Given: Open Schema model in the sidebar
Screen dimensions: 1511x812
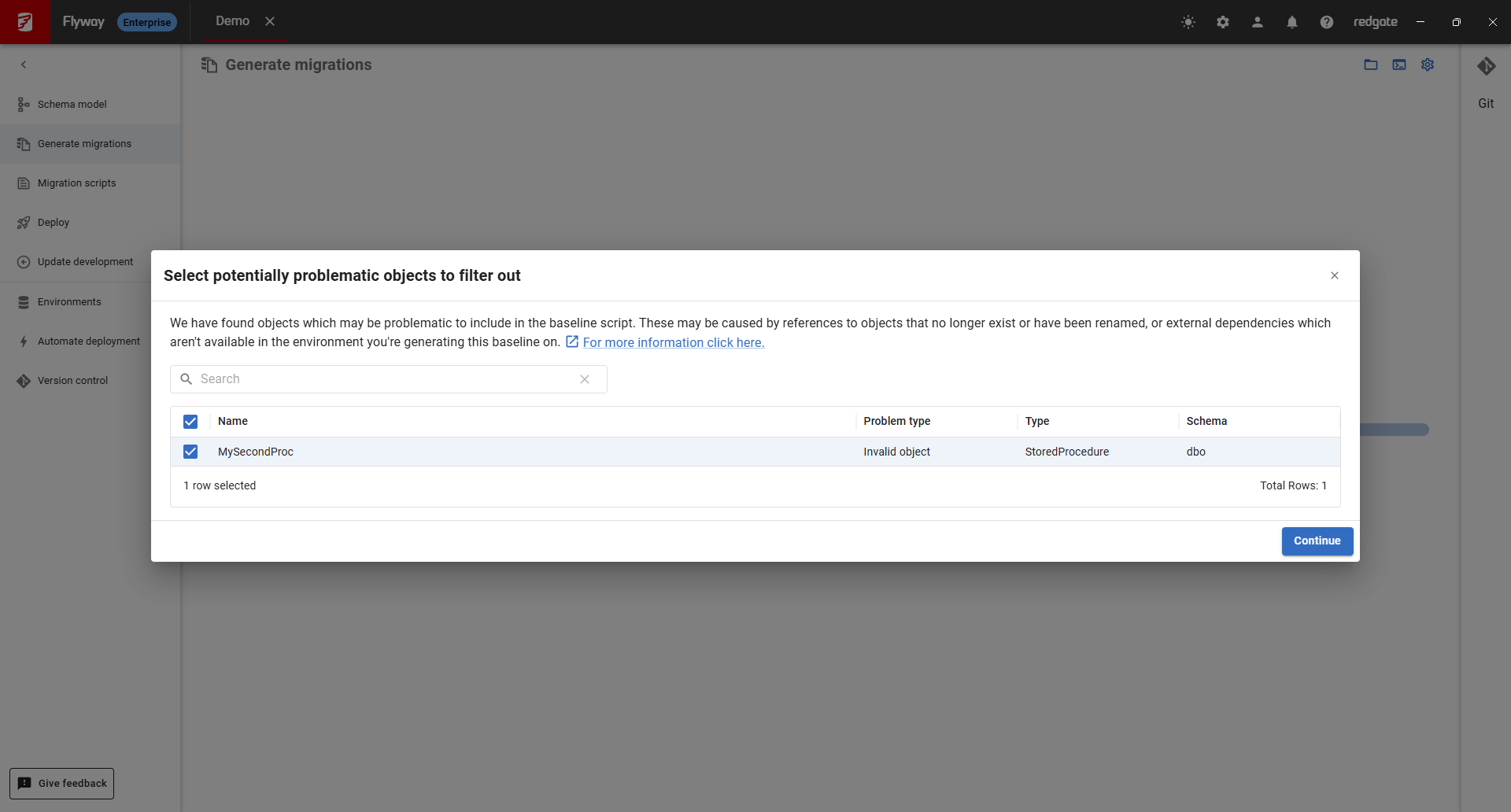Looking at the screenshot, I should (72, 105).
